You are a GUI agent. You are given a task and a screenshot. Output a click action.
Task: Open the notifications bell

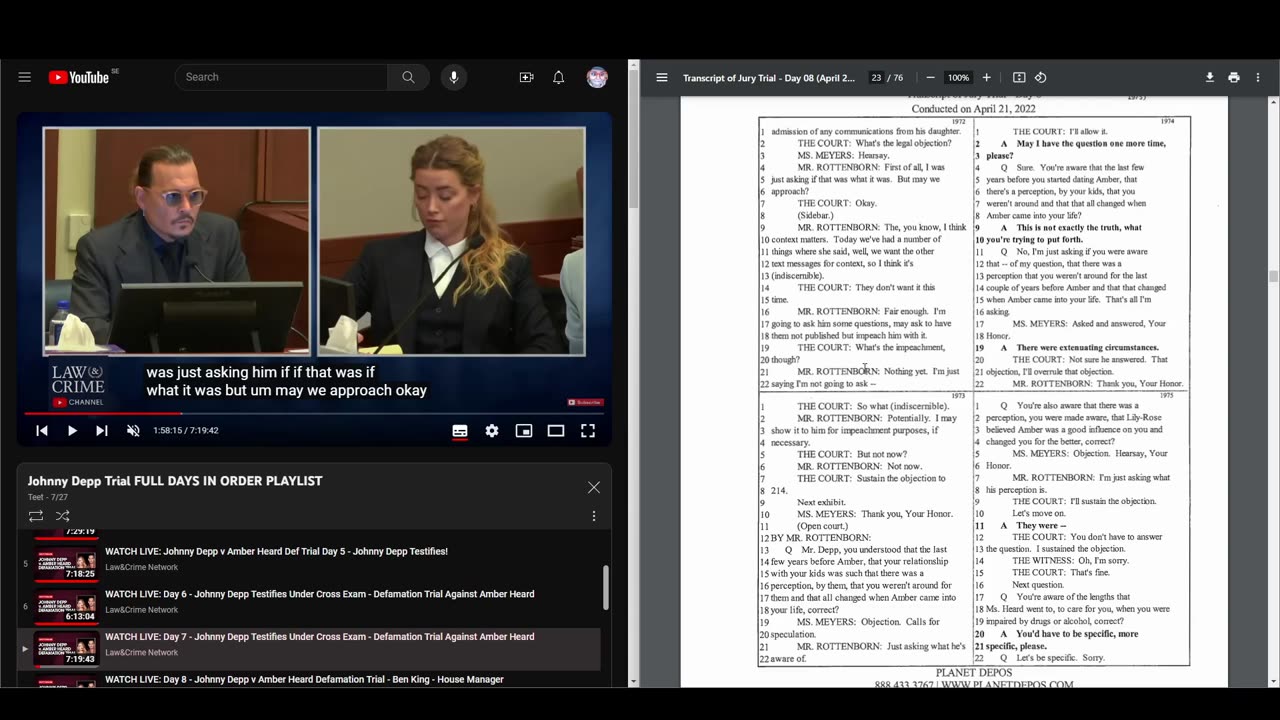(559, 77)
